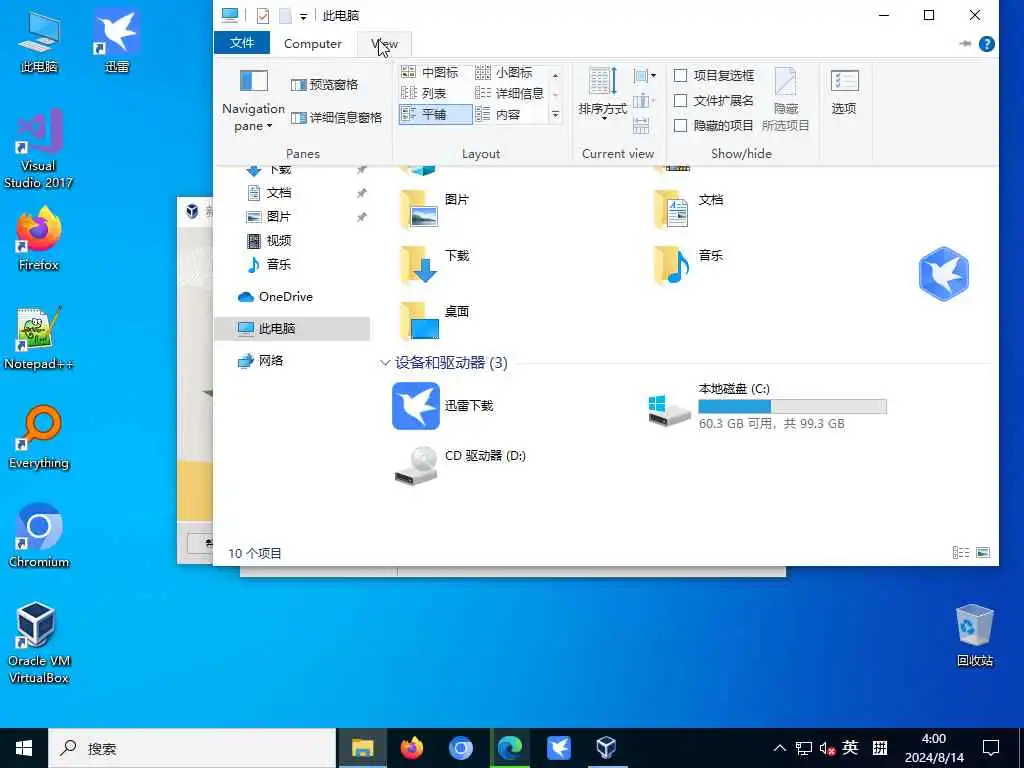Open the 排序方式 sort by dropdown
This screenshot has width=1024, height=768.
coord(602,93)
